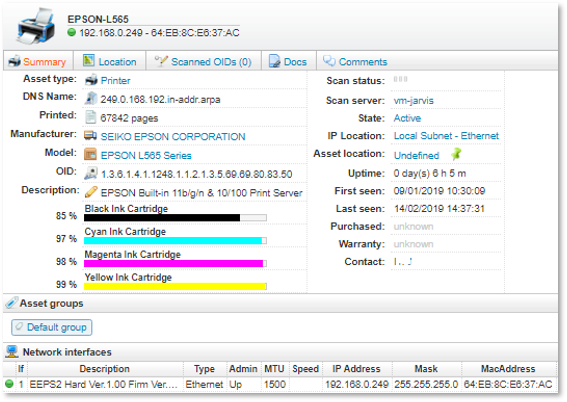This screenshot has width=567, height=402.
Task: Click the Contact field value
Action: (x=403, y=261)
